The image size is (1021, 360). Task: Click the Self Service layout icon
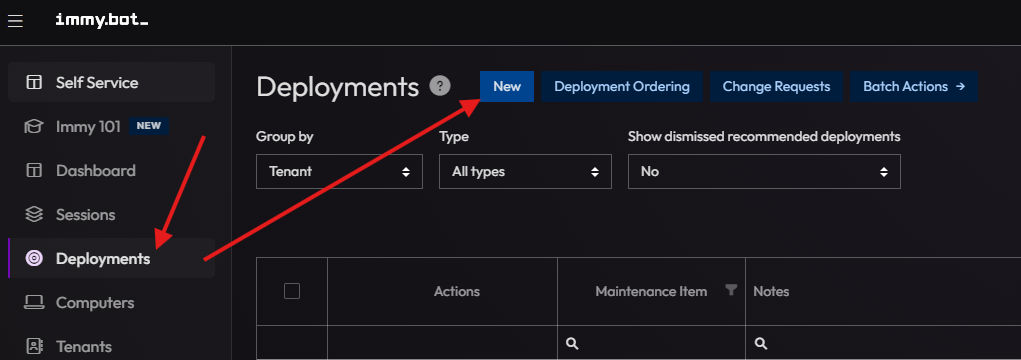coord(33,83)
